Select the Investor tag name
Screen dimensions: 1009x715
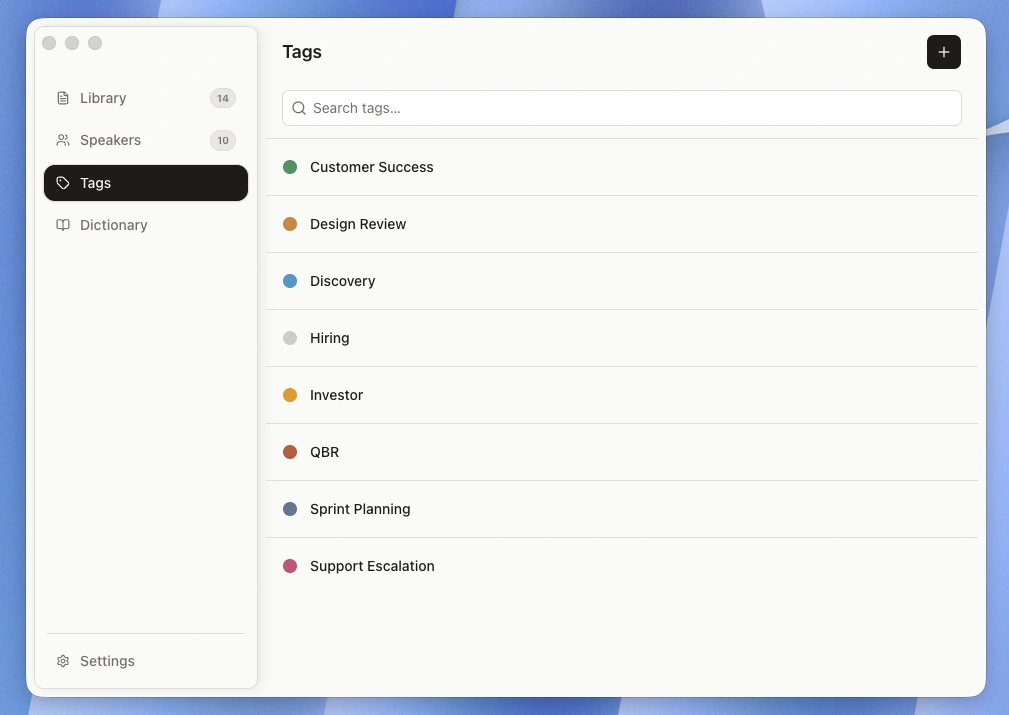point(336,395)
